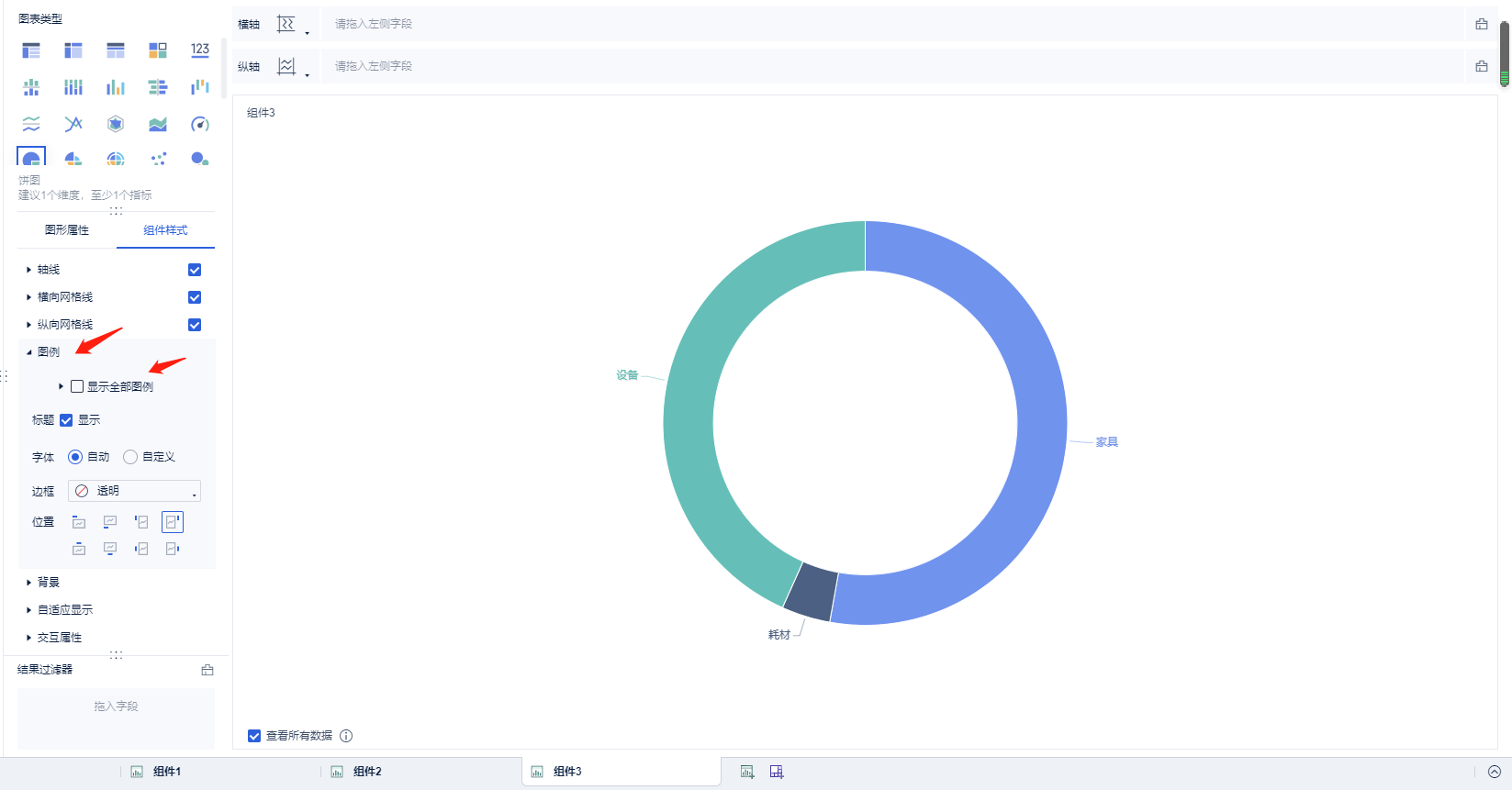Select the colored treemap-style table chart icon
Screen dimensions: 1512x790
coord(158,50)
